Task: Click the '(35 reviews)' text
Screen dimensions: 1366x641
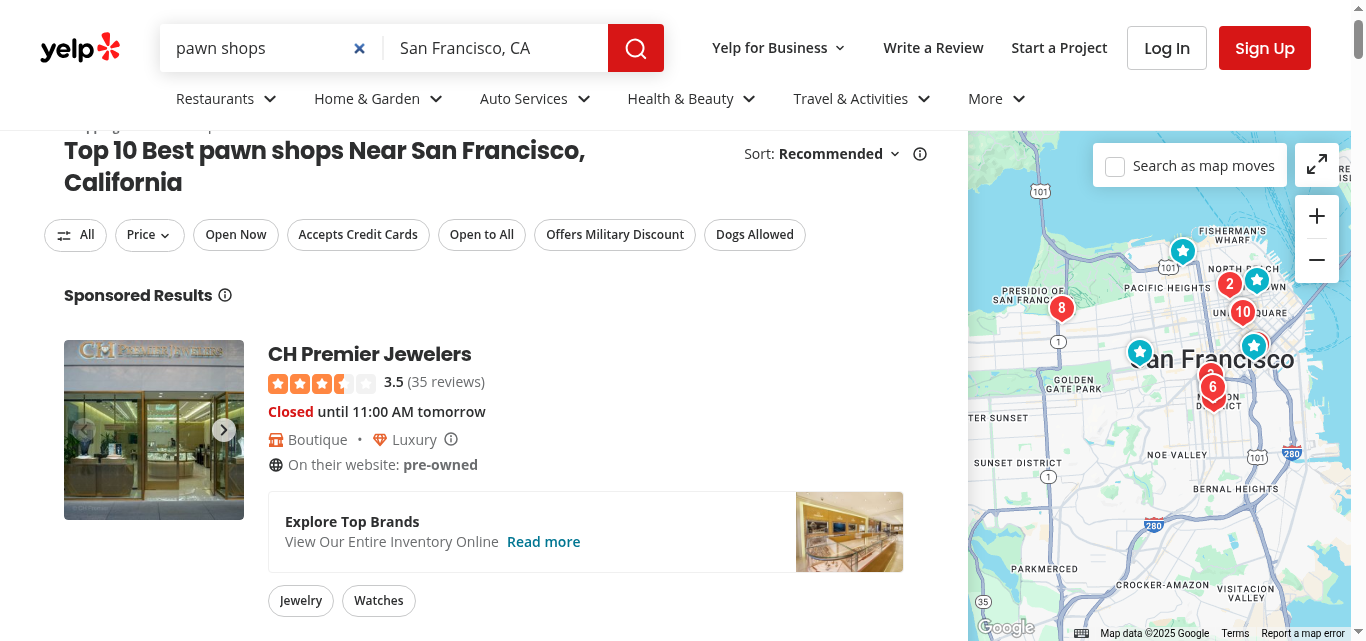Action: click(446, 382)
